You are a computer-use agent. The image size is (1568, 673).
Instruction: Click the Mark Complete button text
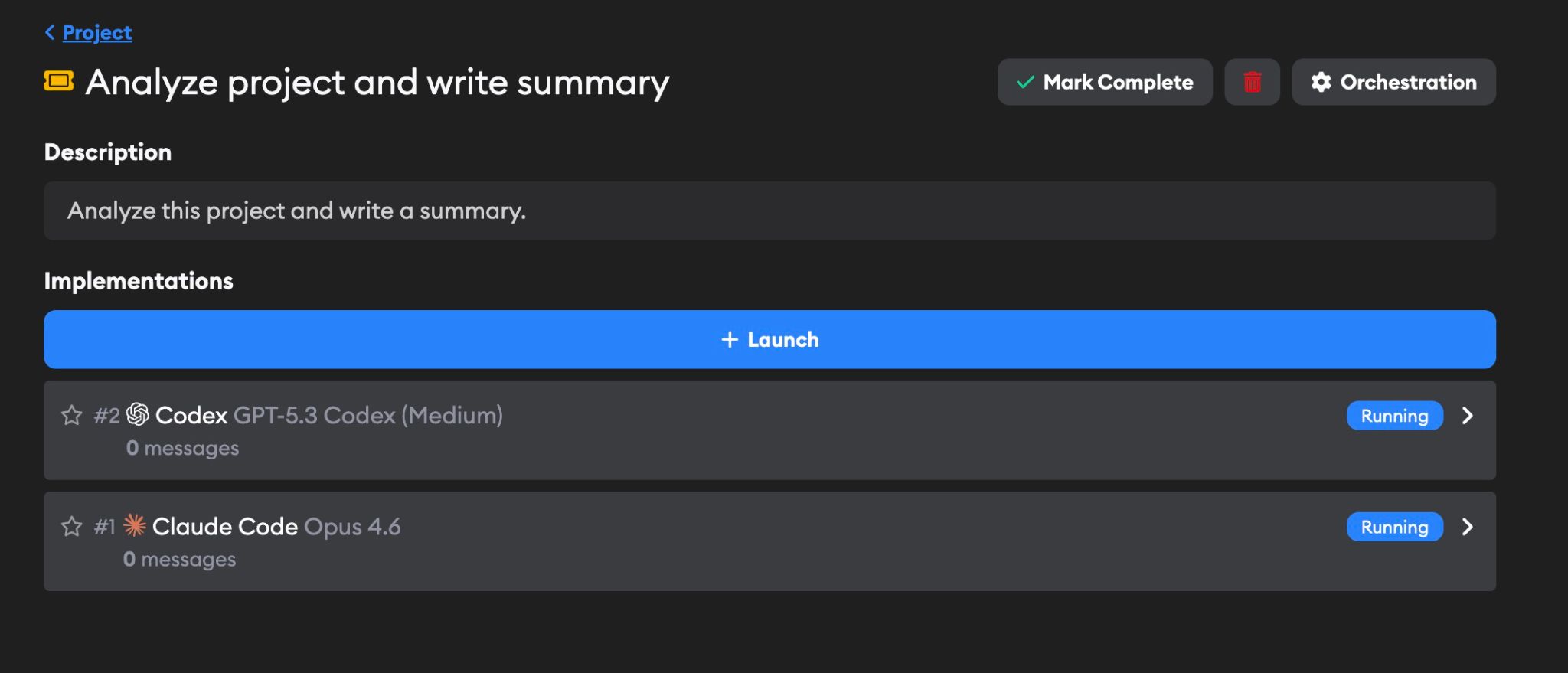coord(1118,82)
